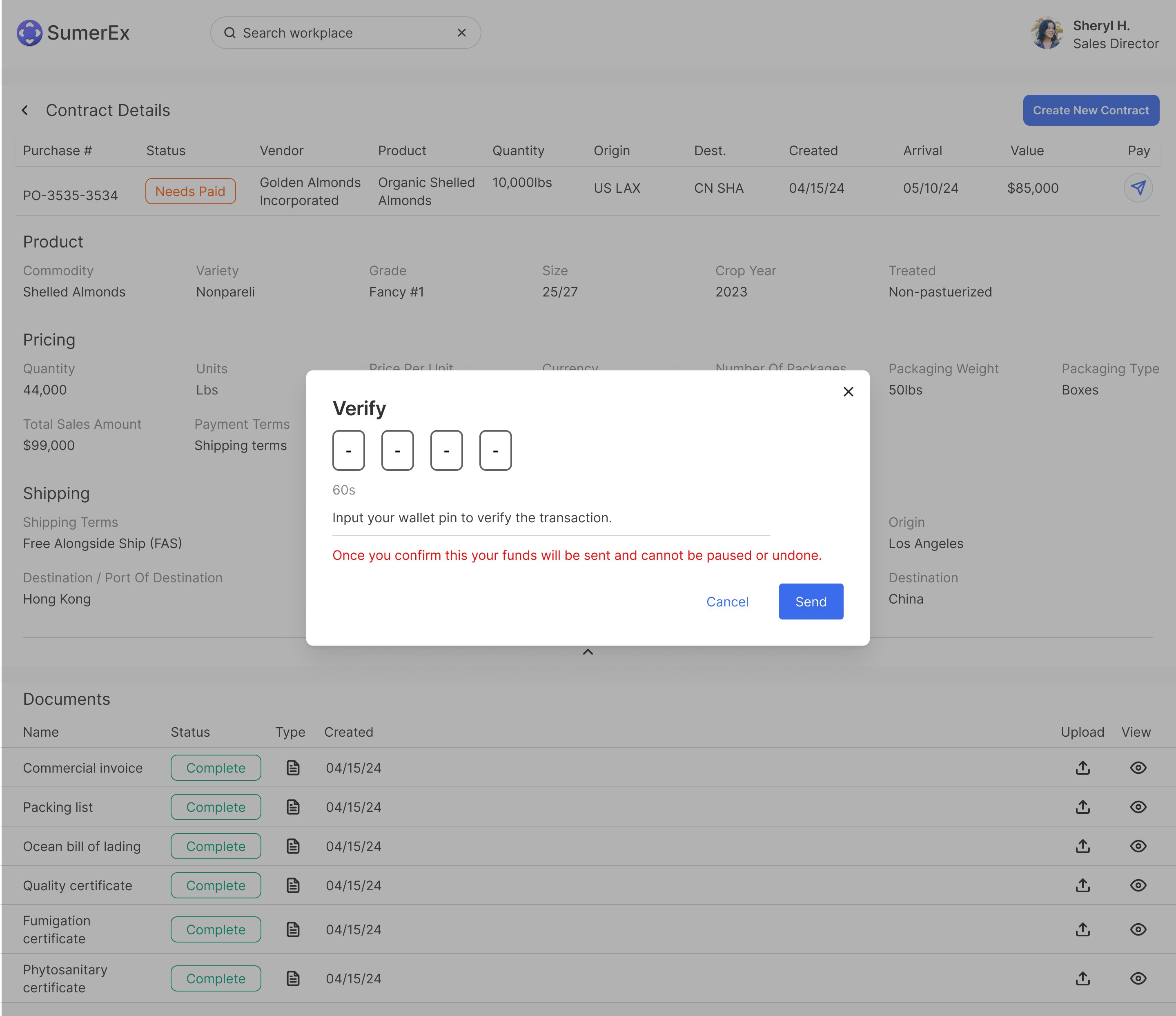Image resolution: width=1176 pixels, height=1016 pixels.
Task: Close the Verify dialog
Action: pyautogui.click(x=848, y=392)
